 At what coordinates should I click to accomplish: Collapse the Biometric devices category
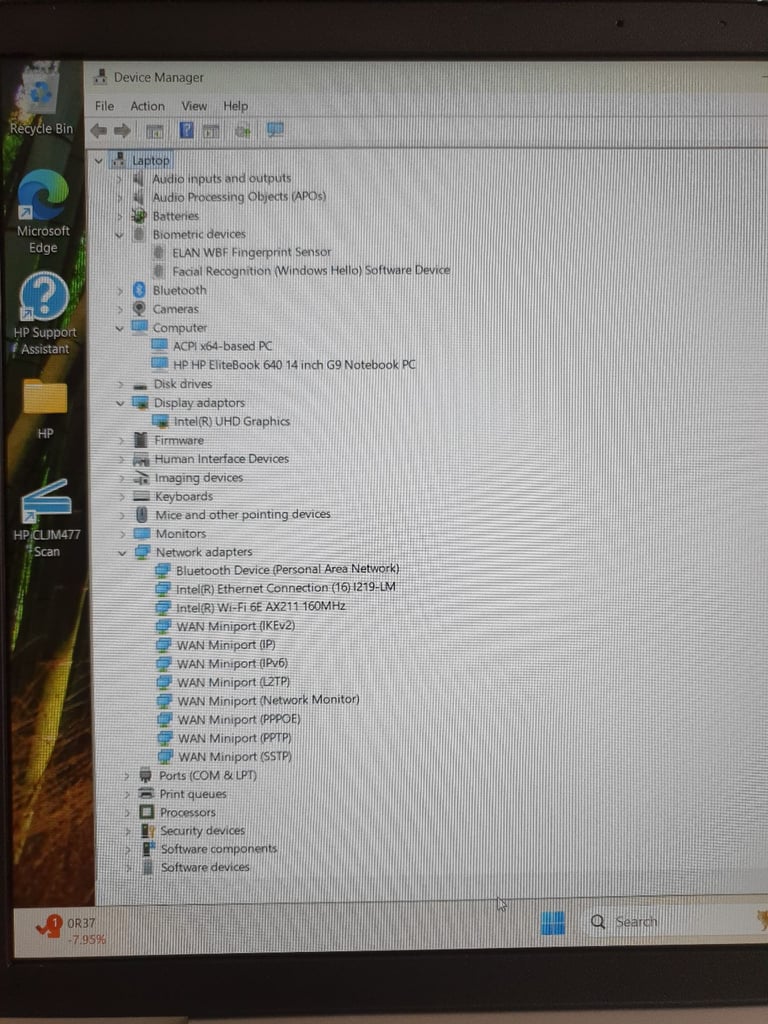pos(119,234)
